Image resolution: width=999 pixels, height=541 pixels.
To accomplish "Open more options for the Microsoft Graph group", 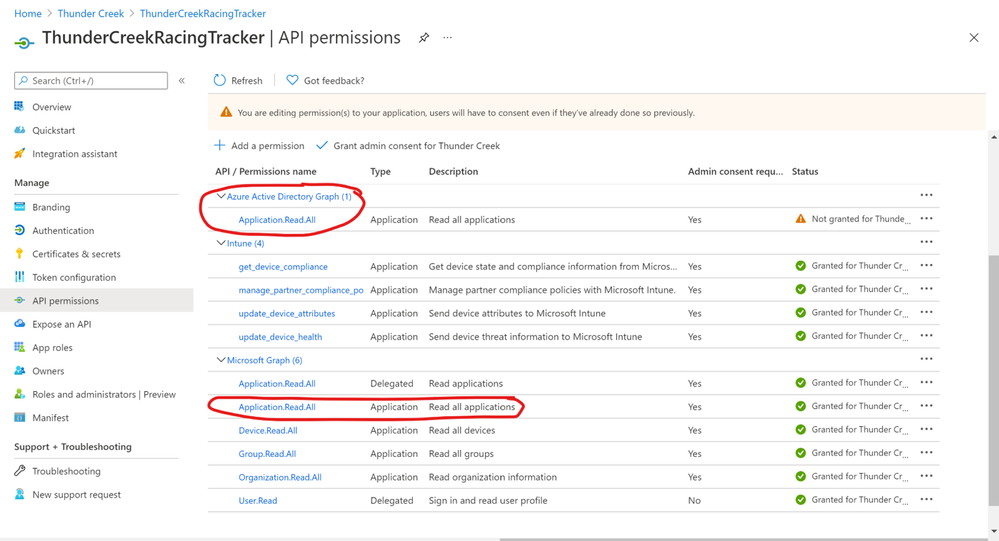I will click(x=926, y=360).
